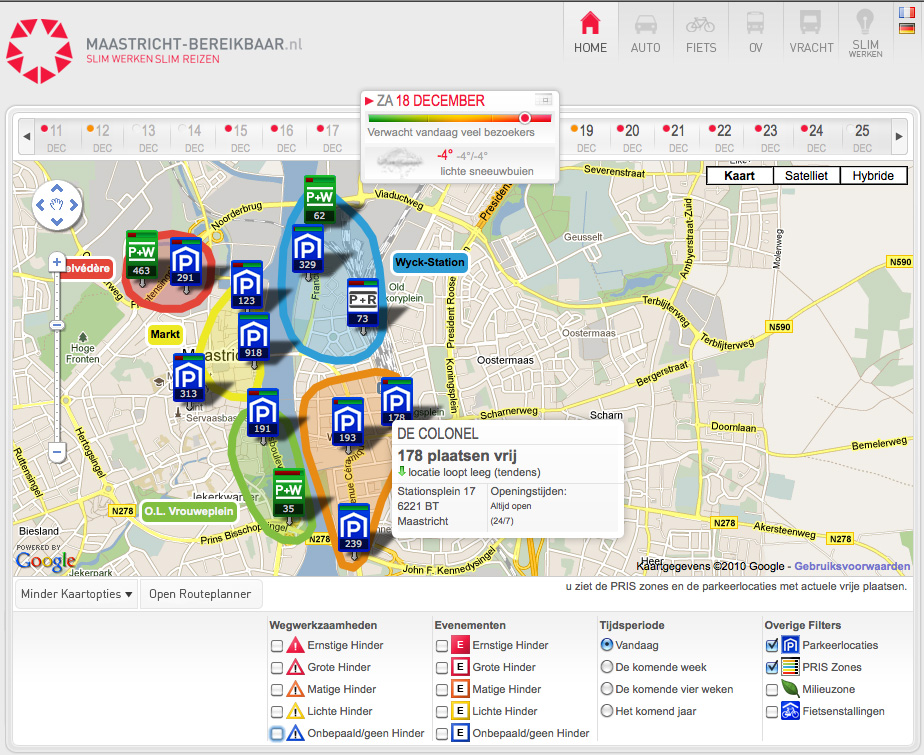Open the SLIM WERKEN navigation tab
Screen dimensions: 924x755
point(865,32)
